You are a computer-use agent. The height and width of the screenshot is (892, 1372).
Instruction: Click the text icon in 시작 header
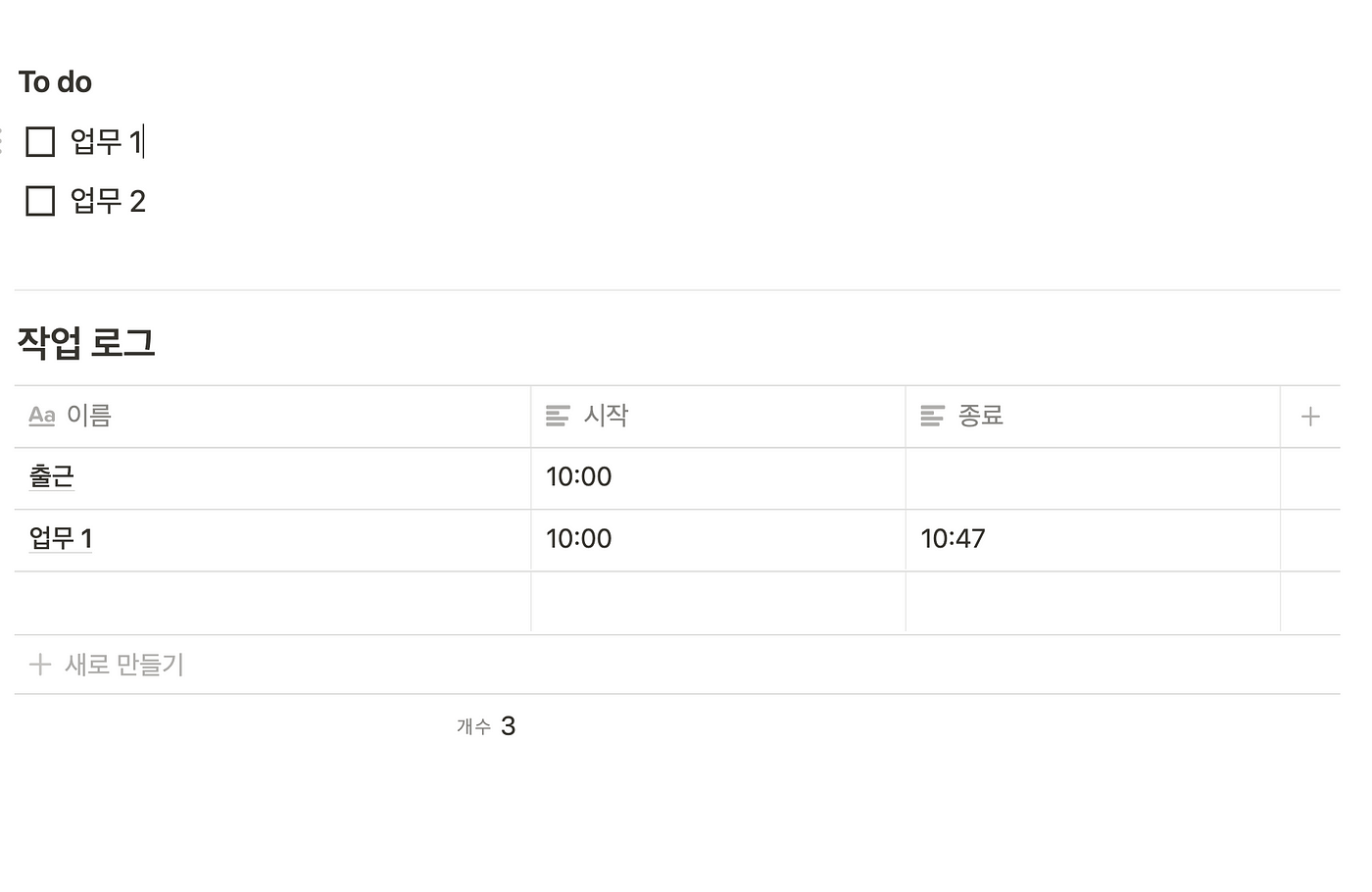click(558, 417)
